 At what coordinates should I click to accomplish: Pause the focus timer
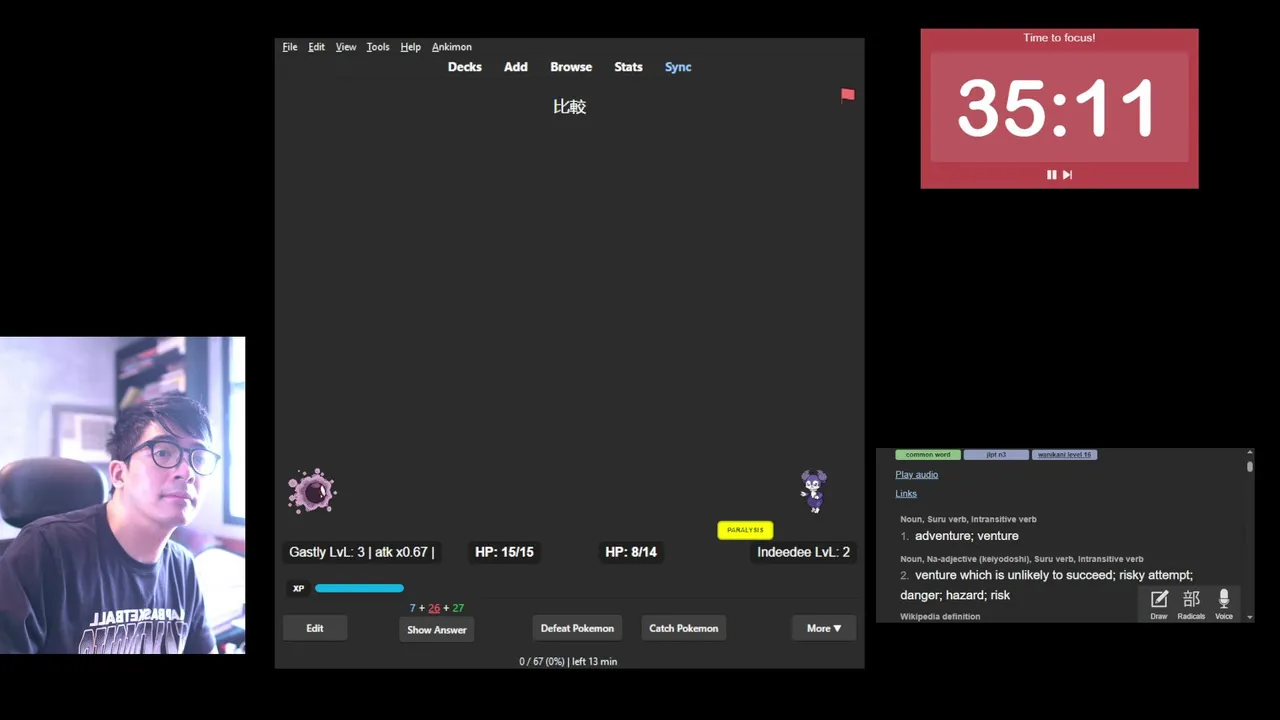[1051, 175]
